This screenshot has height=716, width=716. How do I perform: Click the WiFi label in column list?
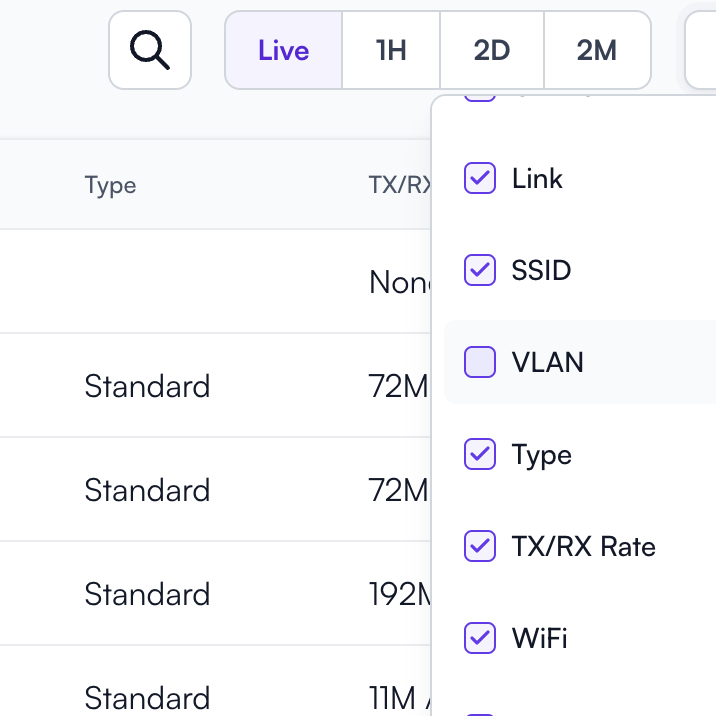tap(540, 638)
